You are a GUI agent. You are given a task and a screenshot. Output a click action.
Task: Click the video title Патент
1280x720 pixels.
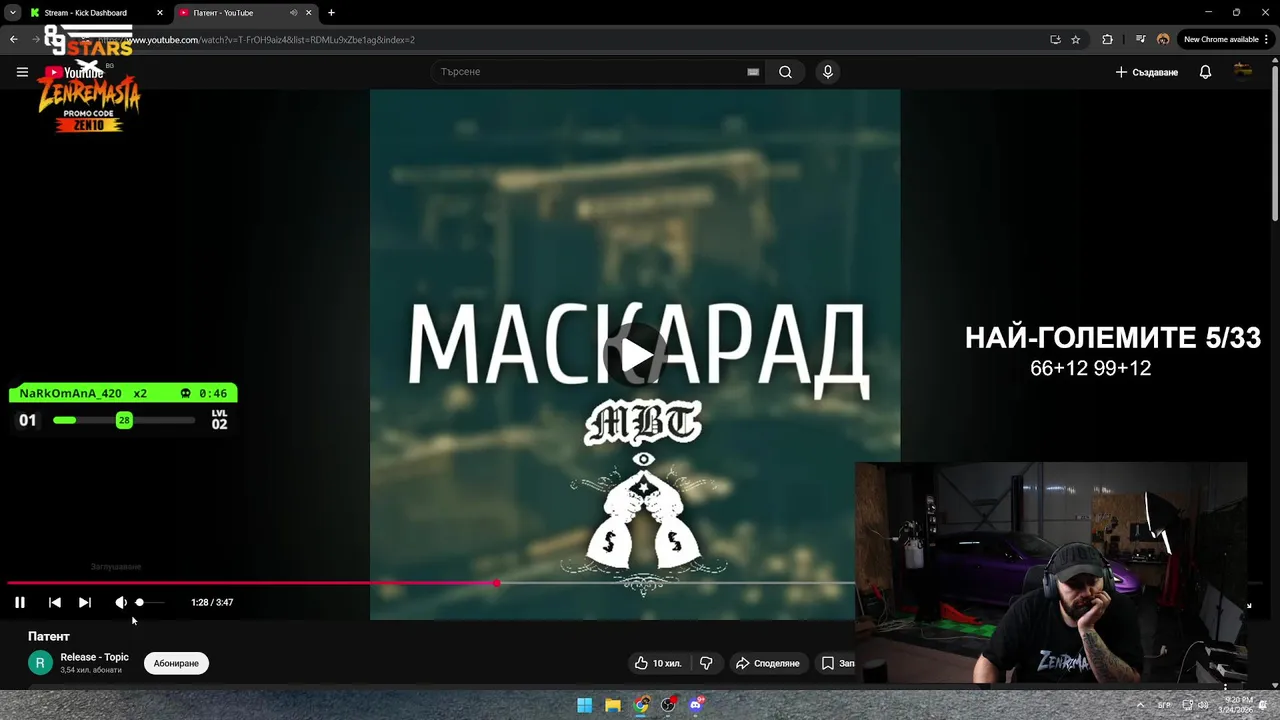(x=49, y=636)
